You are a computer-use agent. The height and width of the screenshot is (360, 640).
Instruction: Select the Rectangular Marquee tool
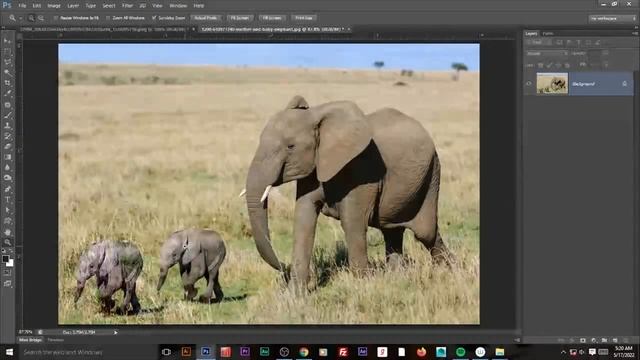[7, 51]
